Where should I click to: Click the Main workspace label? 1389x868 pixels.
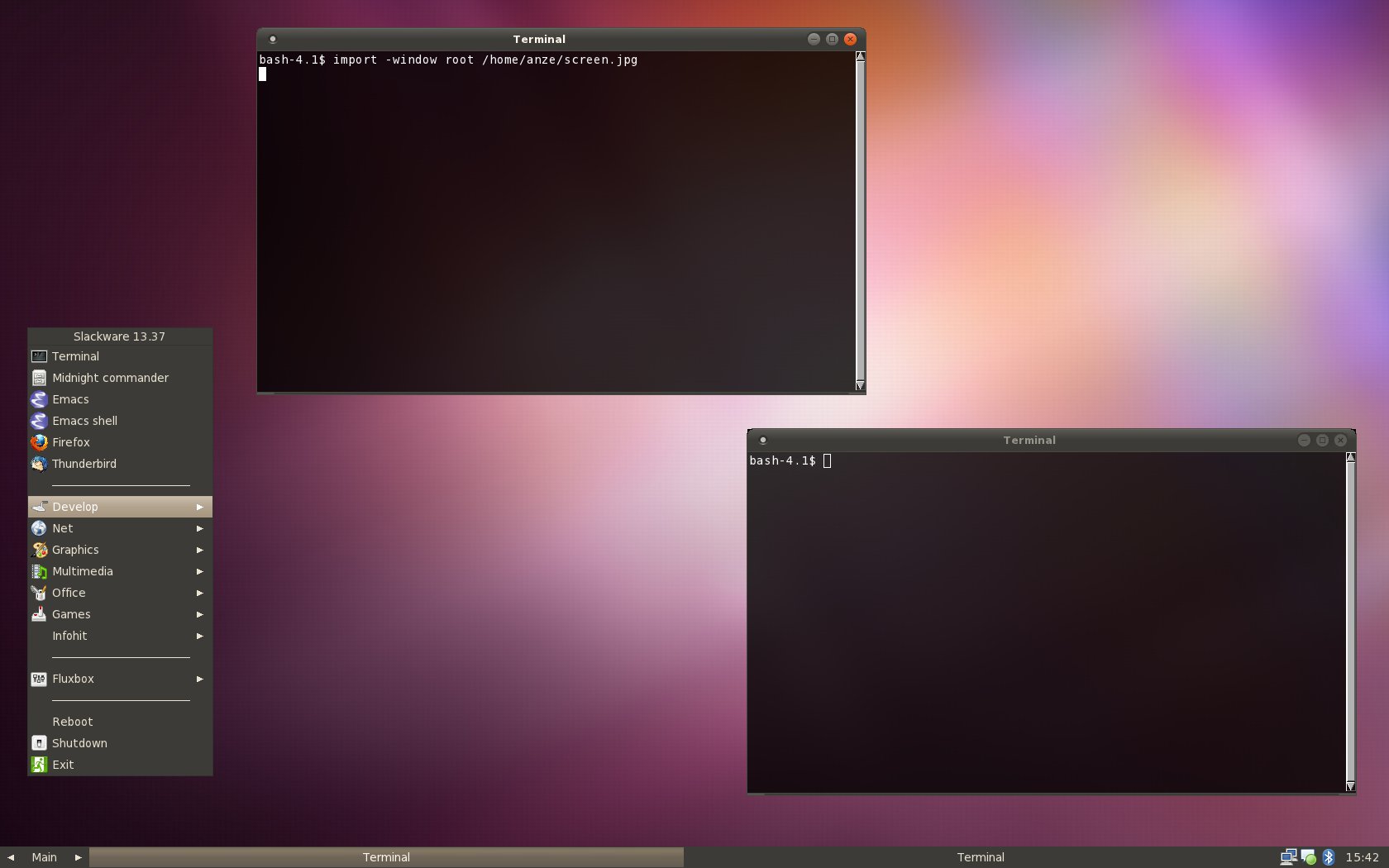coord(45,857)
